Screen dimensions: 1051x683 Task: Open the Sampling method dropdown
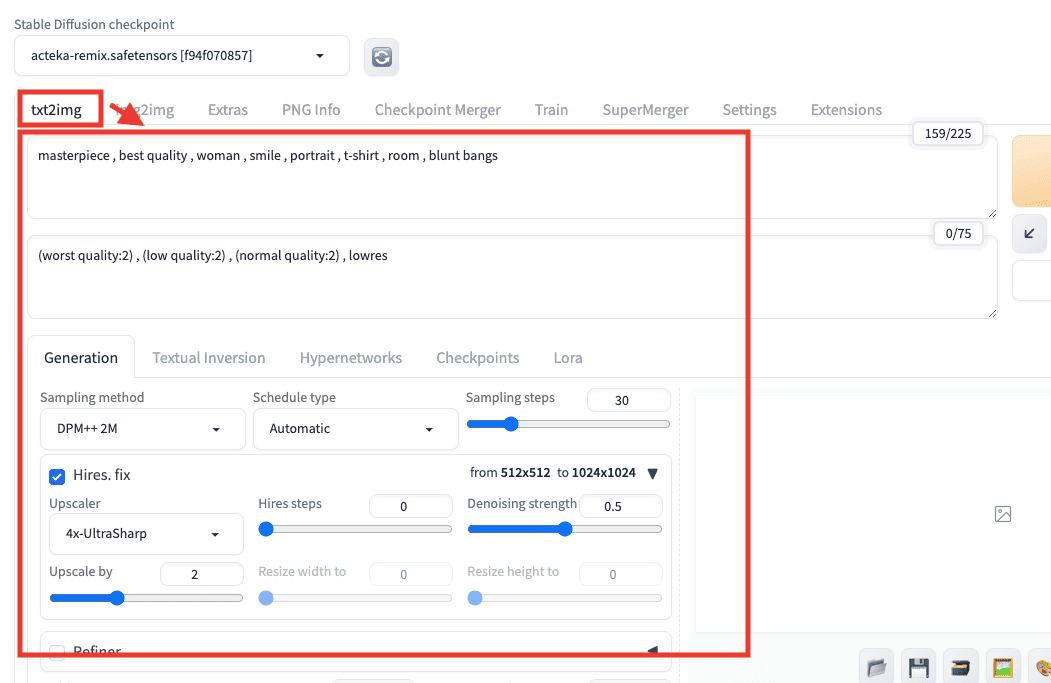tap(142, 429)
